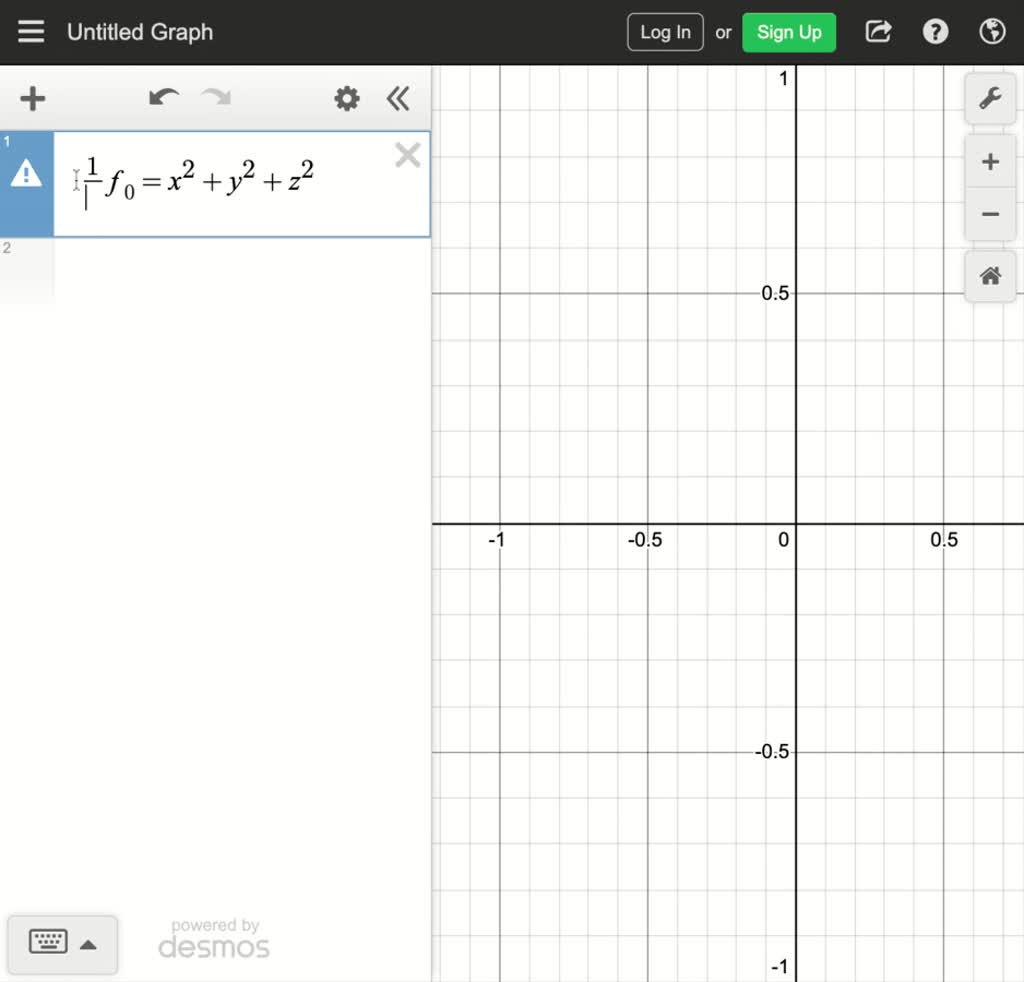Open the help question mark icon
The image size is (1024, 982).
point(935,31)
